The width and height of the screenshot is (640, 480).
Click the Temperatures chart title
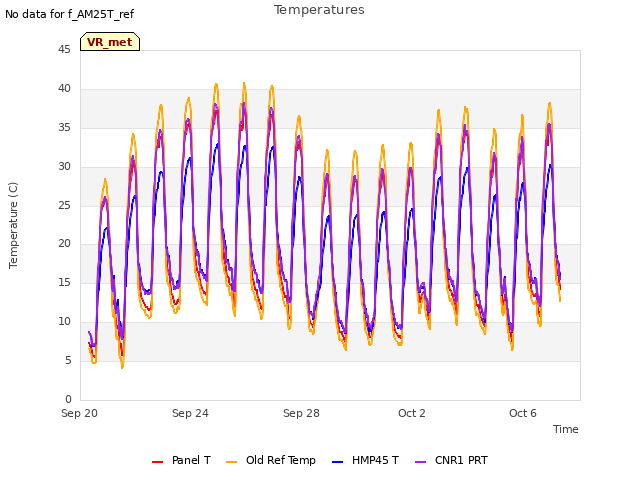319,10
